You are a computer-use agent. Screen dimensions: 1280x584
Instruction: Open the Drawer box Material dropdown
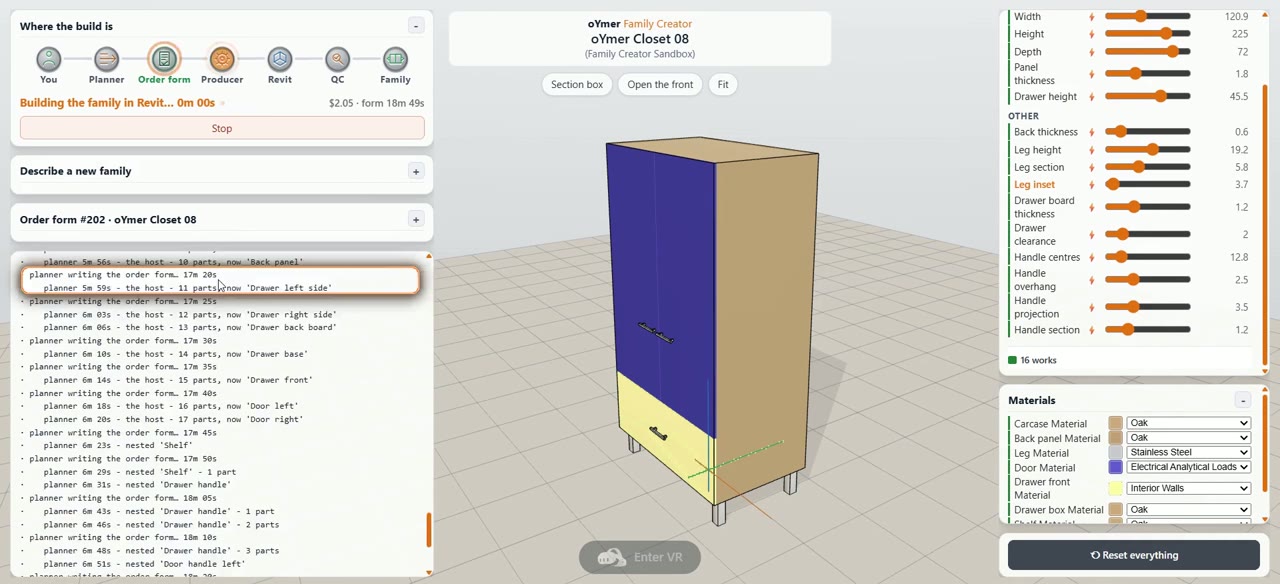[x=1188, y=510]
